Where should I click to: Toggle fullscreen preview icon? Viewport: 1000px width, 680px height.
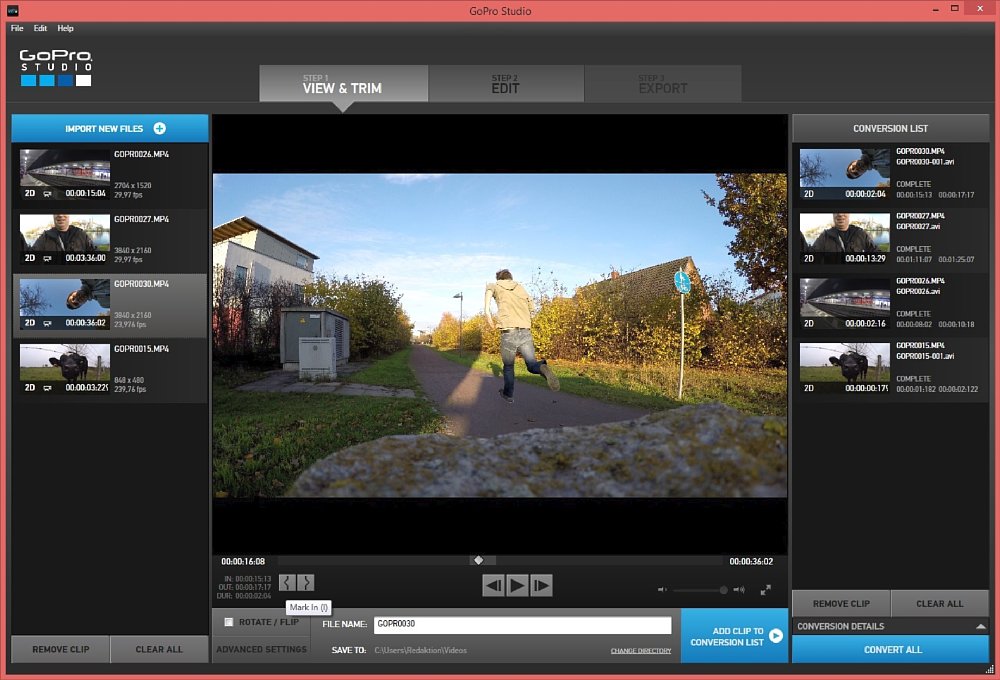click(765, 590)
